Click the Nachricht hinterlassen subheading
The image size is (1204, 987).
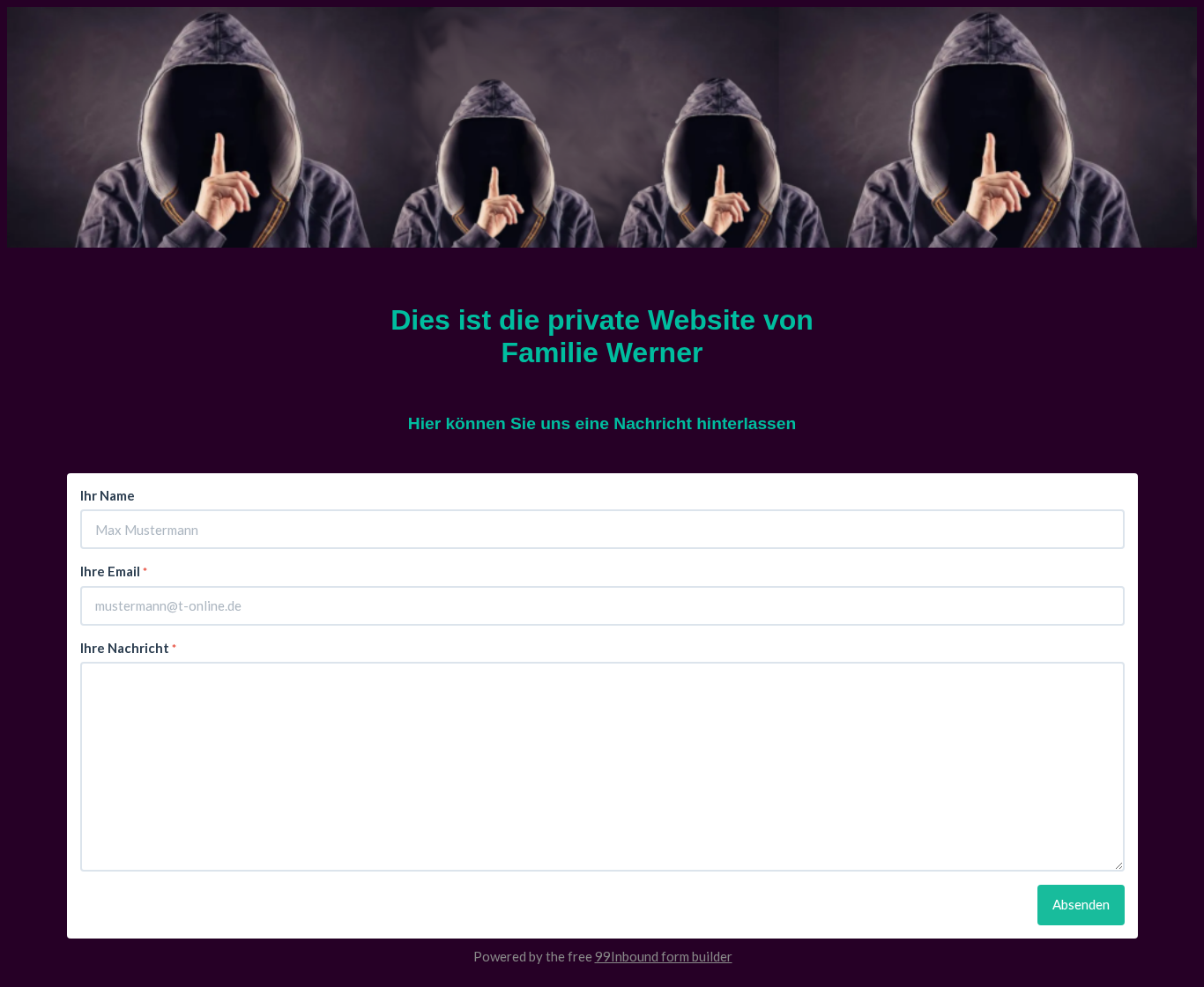[602, 424]
